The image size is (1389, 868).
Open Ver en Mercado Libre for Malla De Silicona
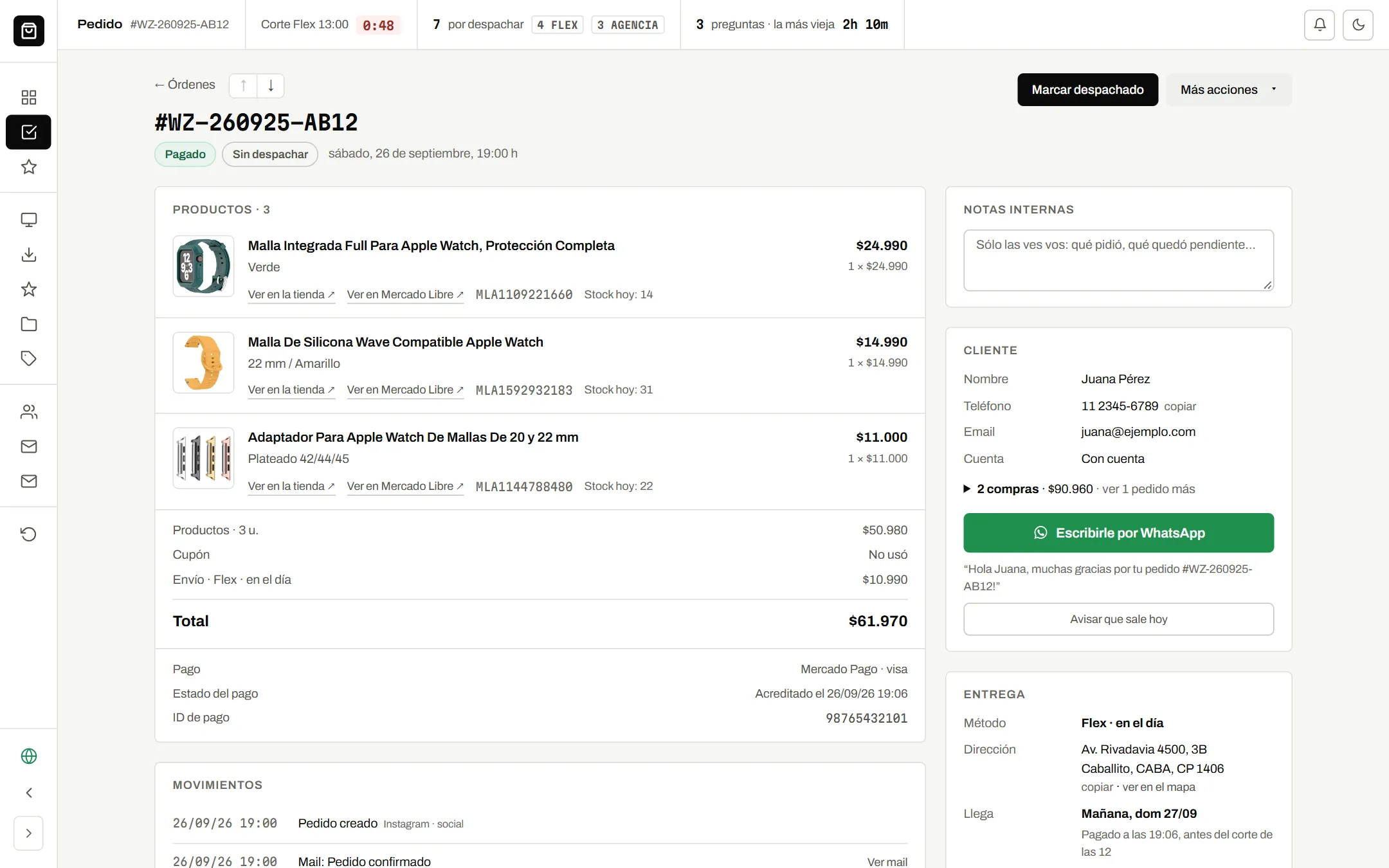pos(405,390)
